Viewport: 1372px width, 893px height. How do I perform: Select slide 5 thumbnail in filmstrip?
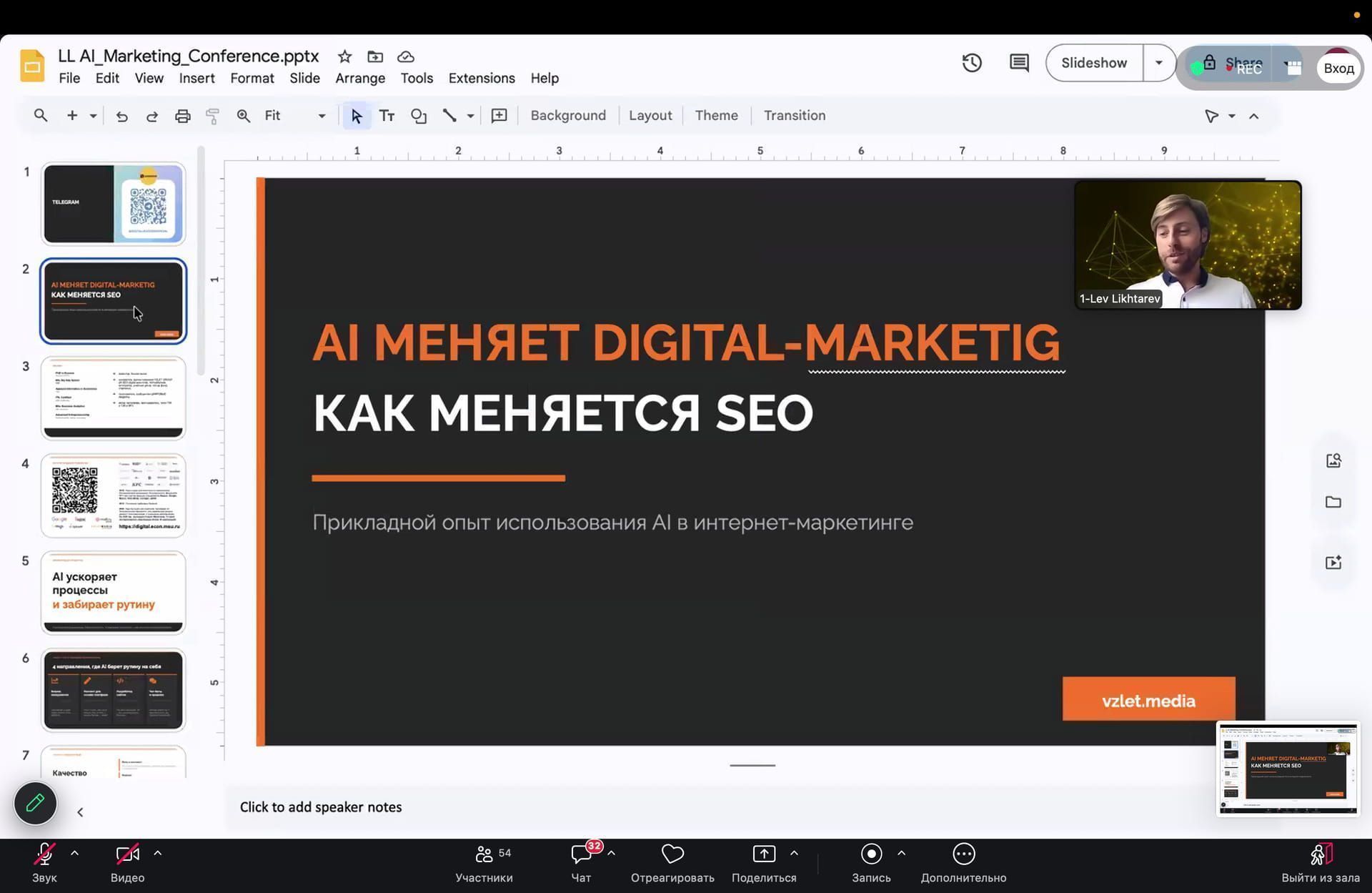tap(114, 592)
